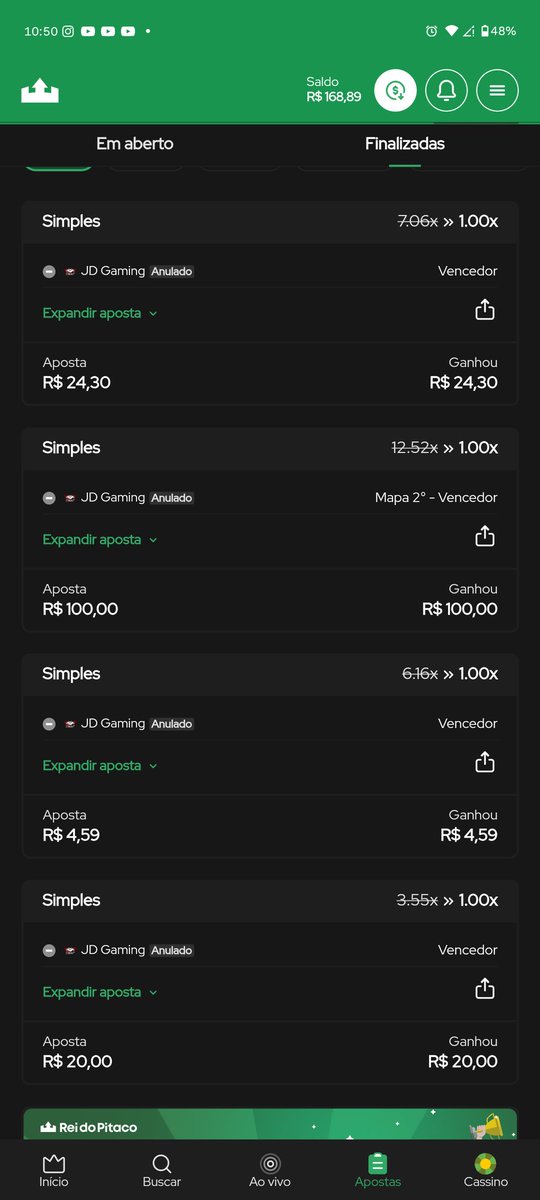Tap the Saldo R$ 168,89 balance
This screenshot has height=1200, width=540.
(x=334, y=90)
